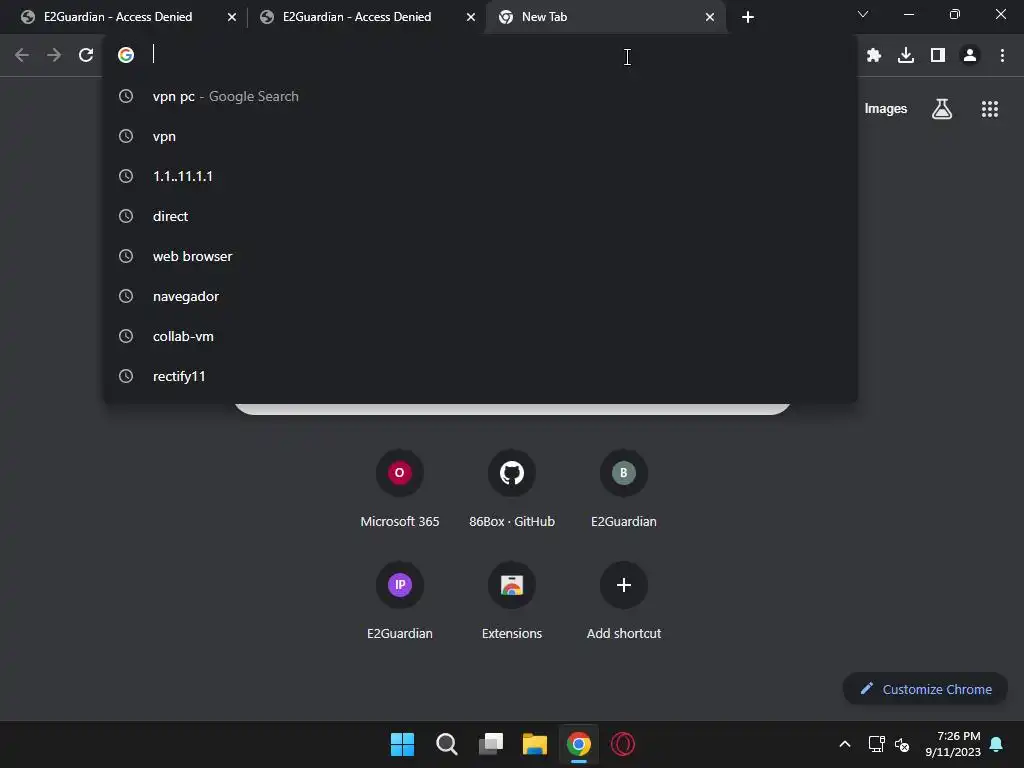Open the Search Labs flask icon
This screenshot has width=1024, height=768.
[x=942, y=109]
